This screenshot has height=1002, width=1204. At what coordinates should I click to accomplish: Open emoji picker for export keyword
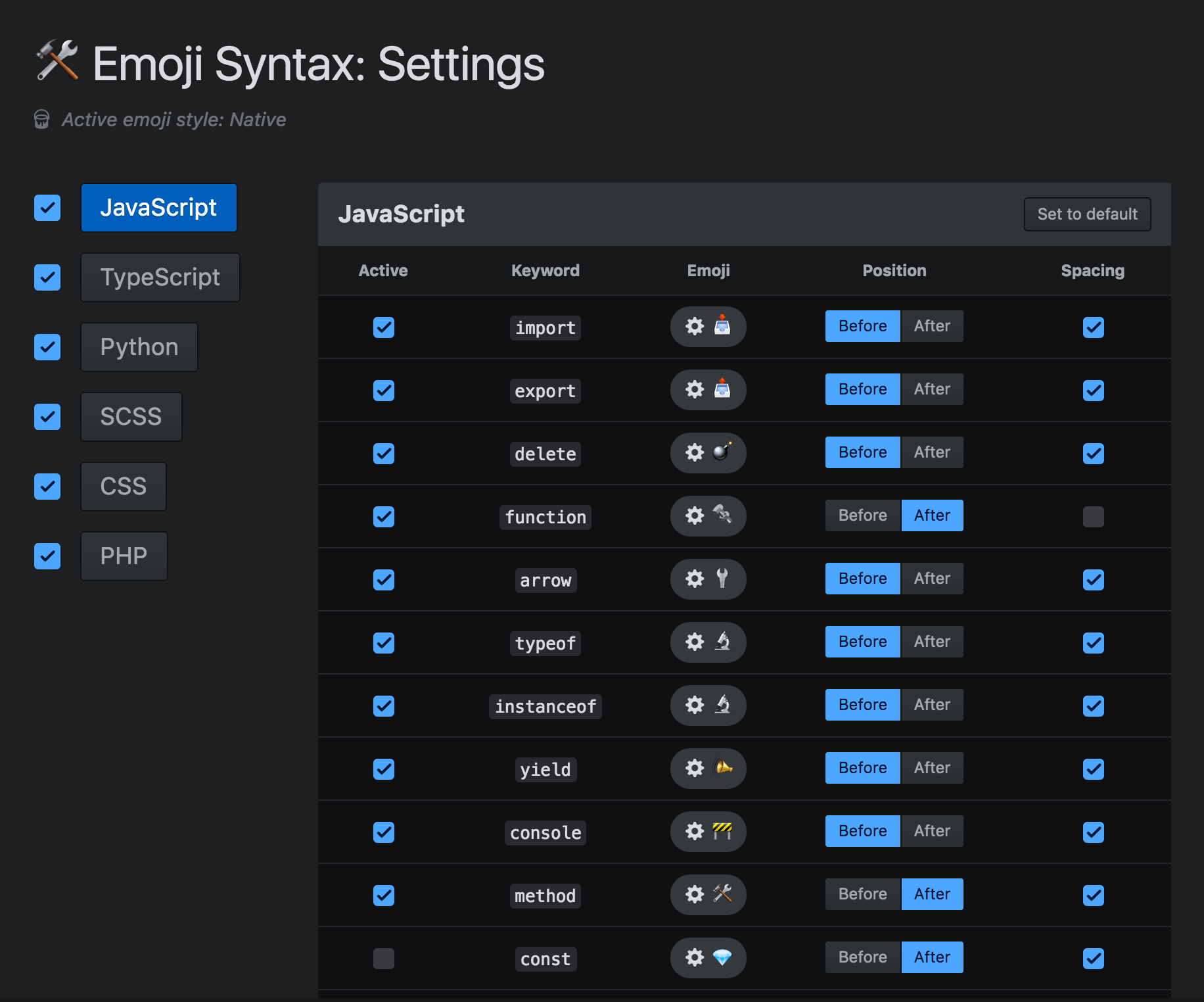(708, 390)
